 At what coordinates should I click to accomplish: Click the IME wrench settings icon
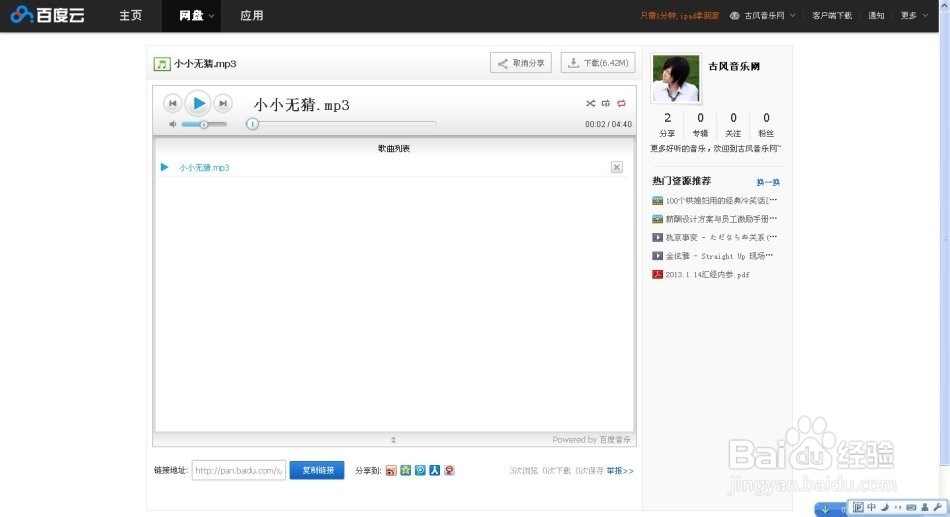(x=938, y=508)
